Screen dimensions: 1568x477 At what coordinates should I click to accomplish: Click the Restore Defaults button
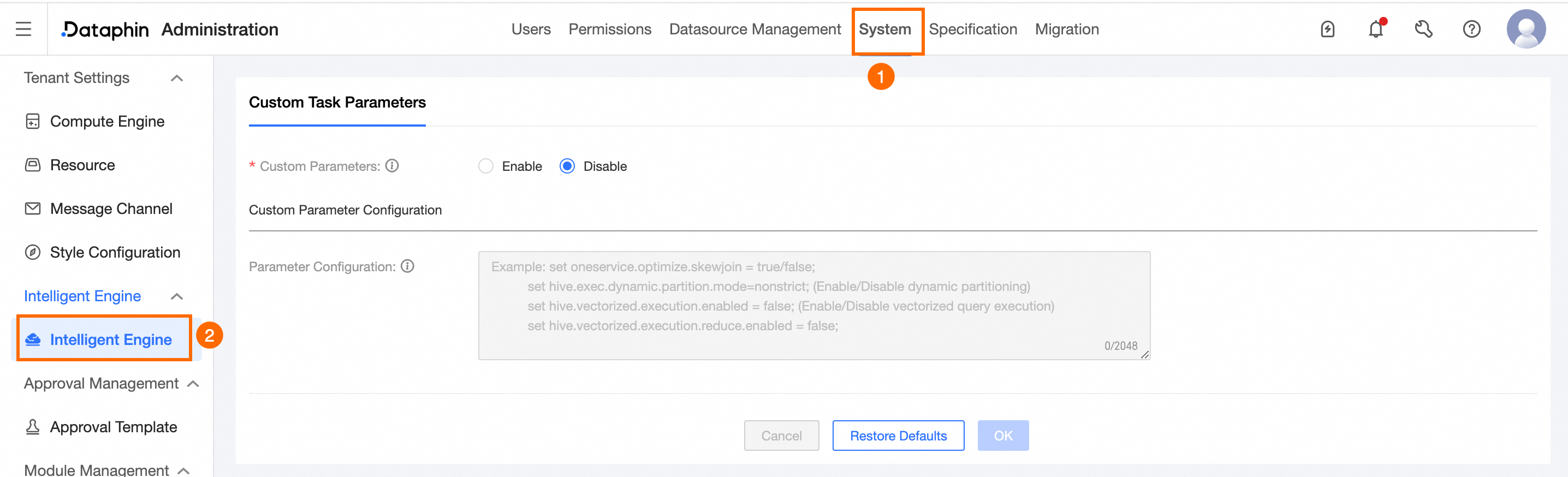pos(898,436)
